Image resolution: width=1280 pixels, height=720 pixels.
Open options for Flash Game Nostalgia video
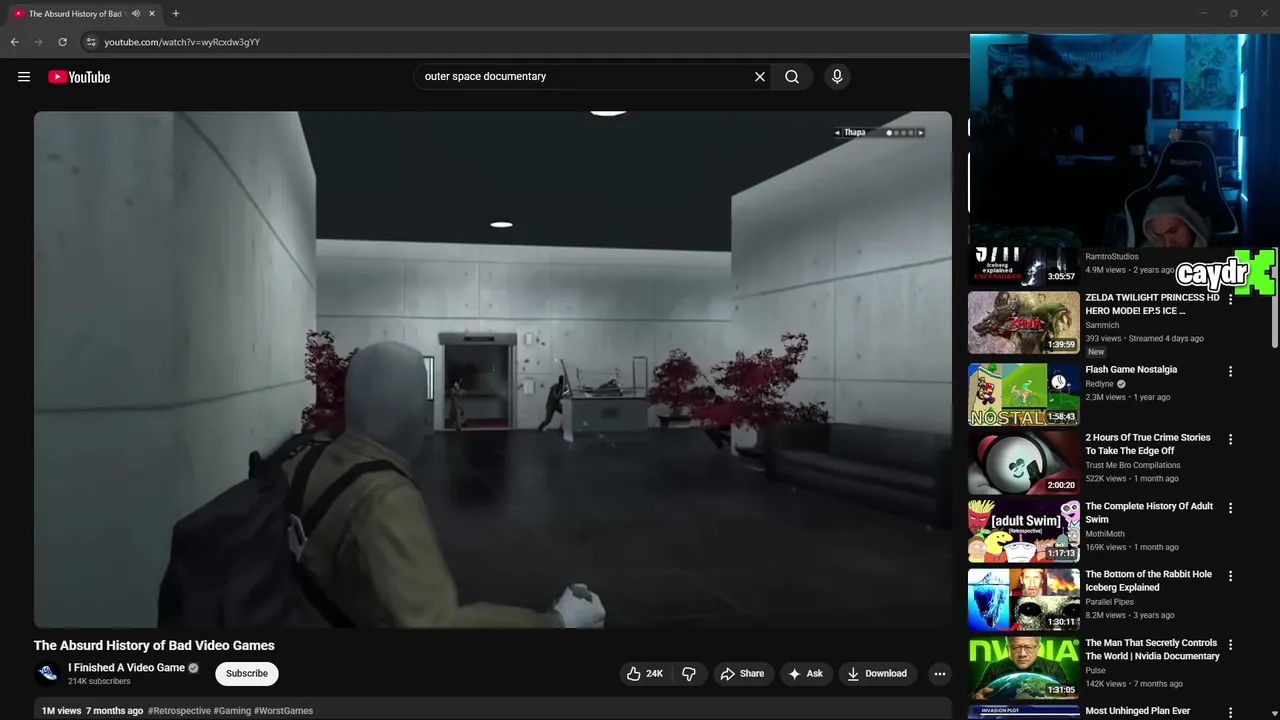1231,371
